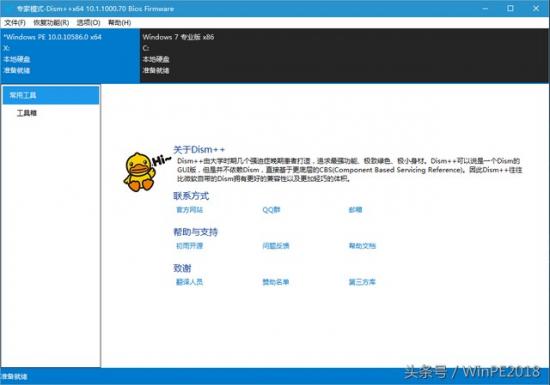
Task: Close the Dism++ window
Action: click(536, 8)
